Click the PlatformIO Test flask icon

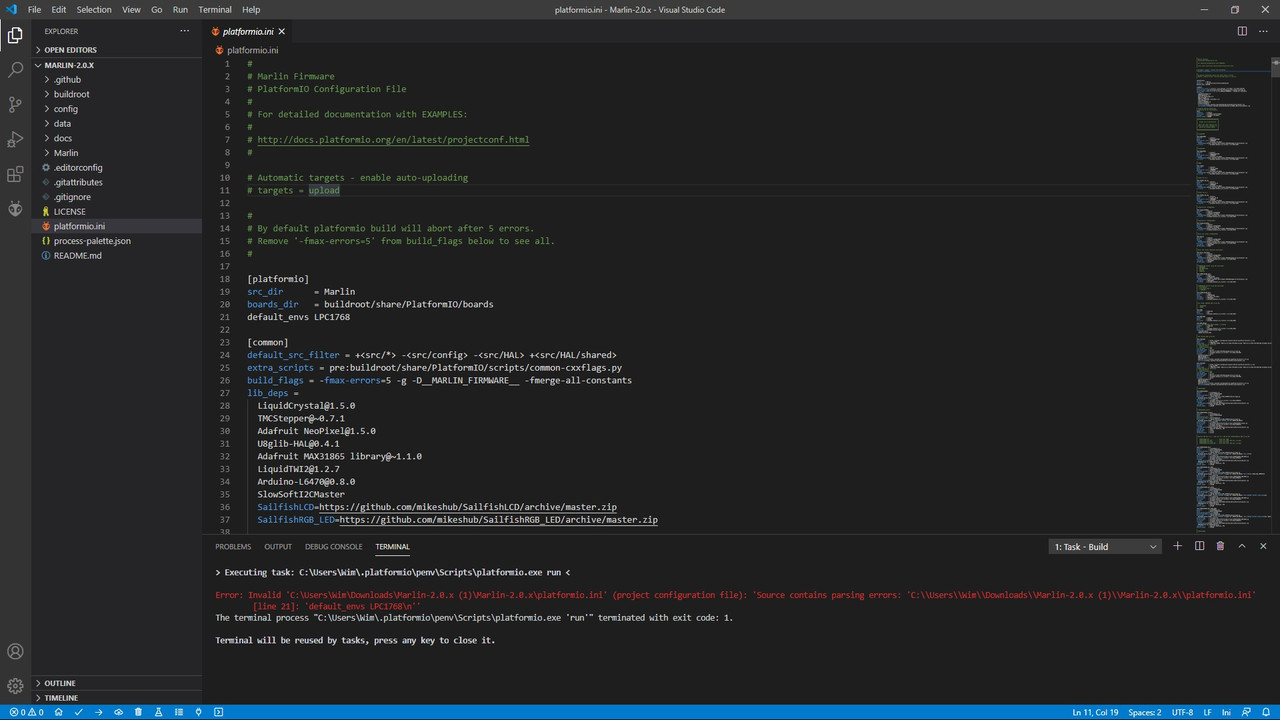tap(158, 712)
